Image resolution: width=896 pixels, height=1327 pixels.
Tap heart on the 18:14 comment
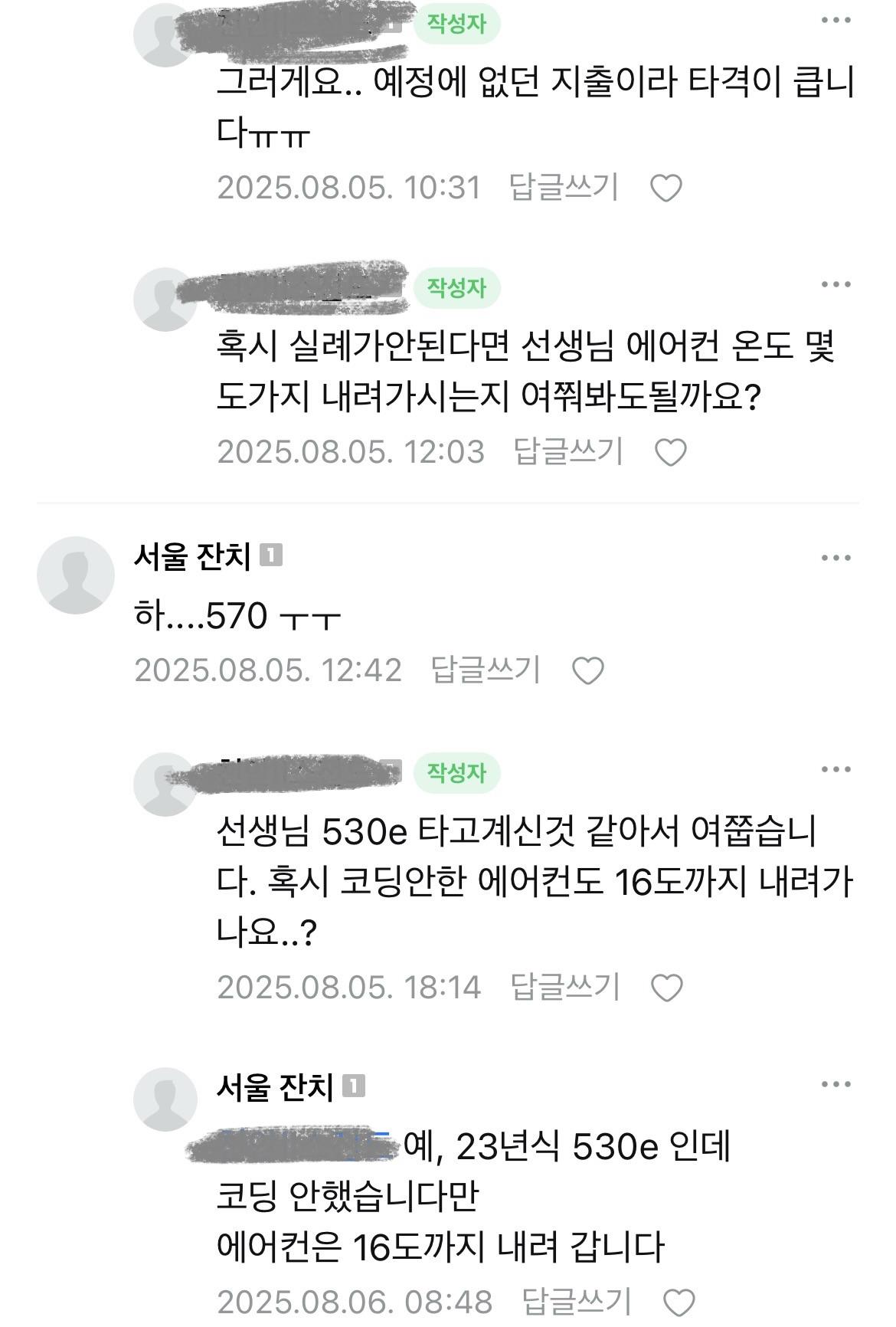[666, 988]
